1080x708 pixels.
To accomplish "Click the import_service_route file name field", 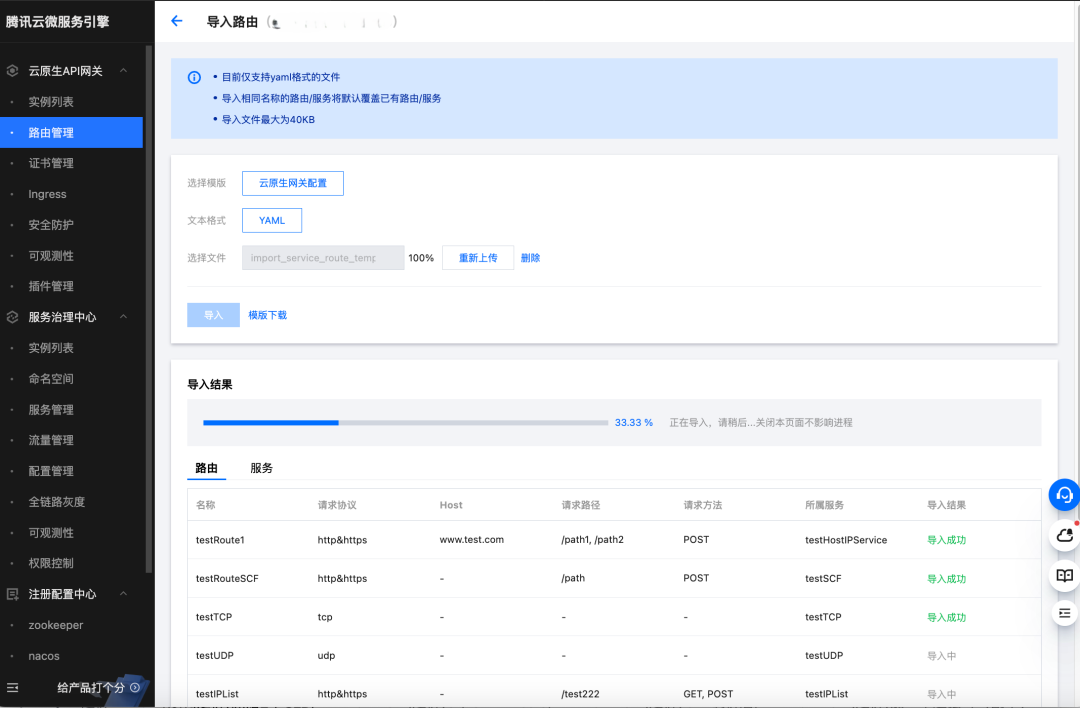I will [323, 258].
